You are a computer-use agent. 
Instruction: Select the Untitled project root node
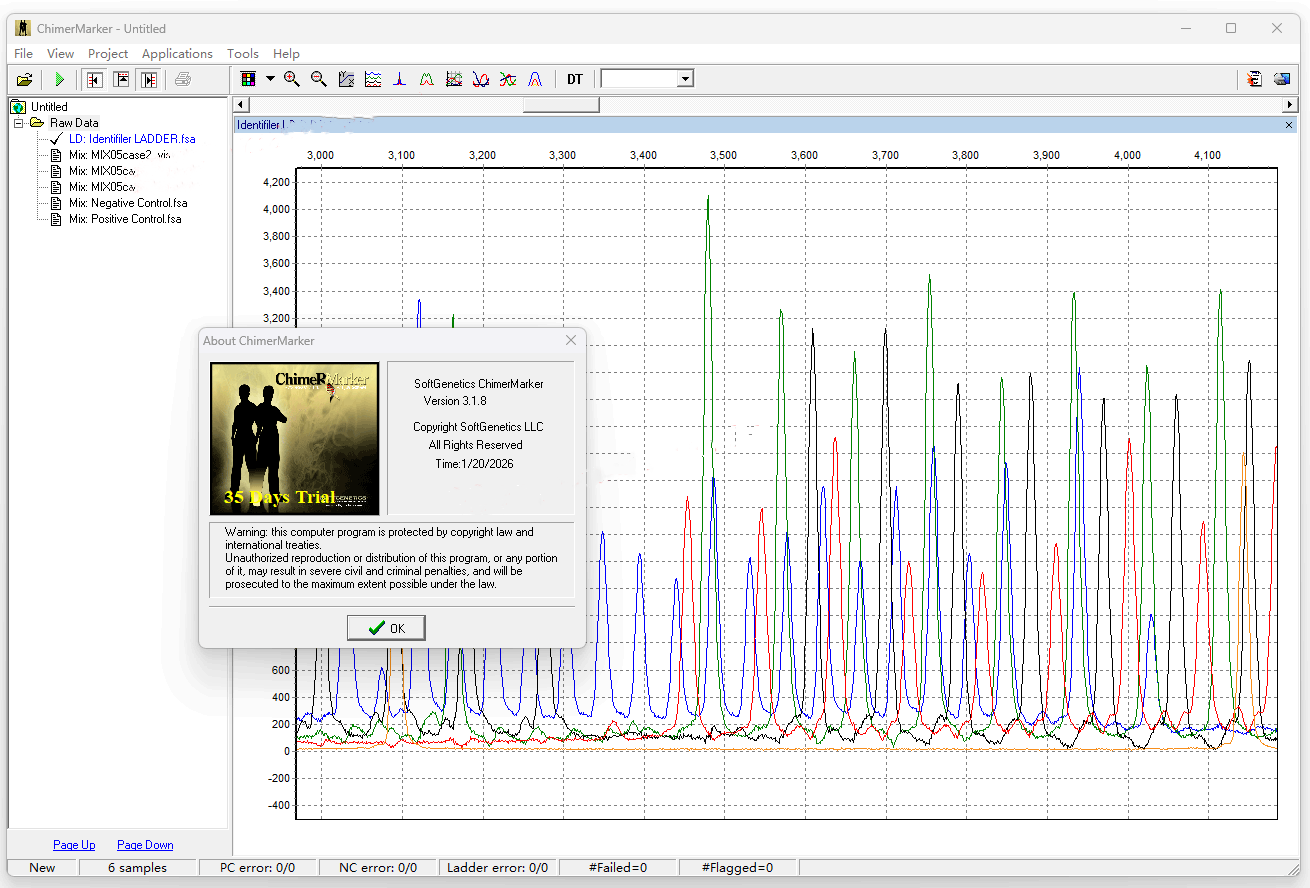(49, 107)
